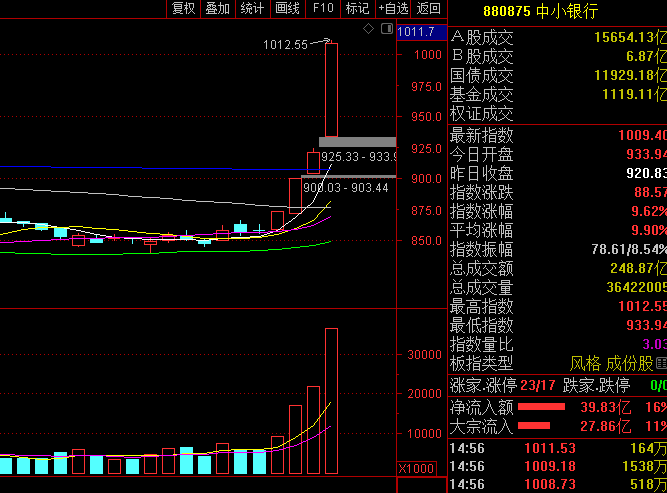Screen dimensions: 667x493
Task: Open the 叠加 overlay option
Action: 217,9
